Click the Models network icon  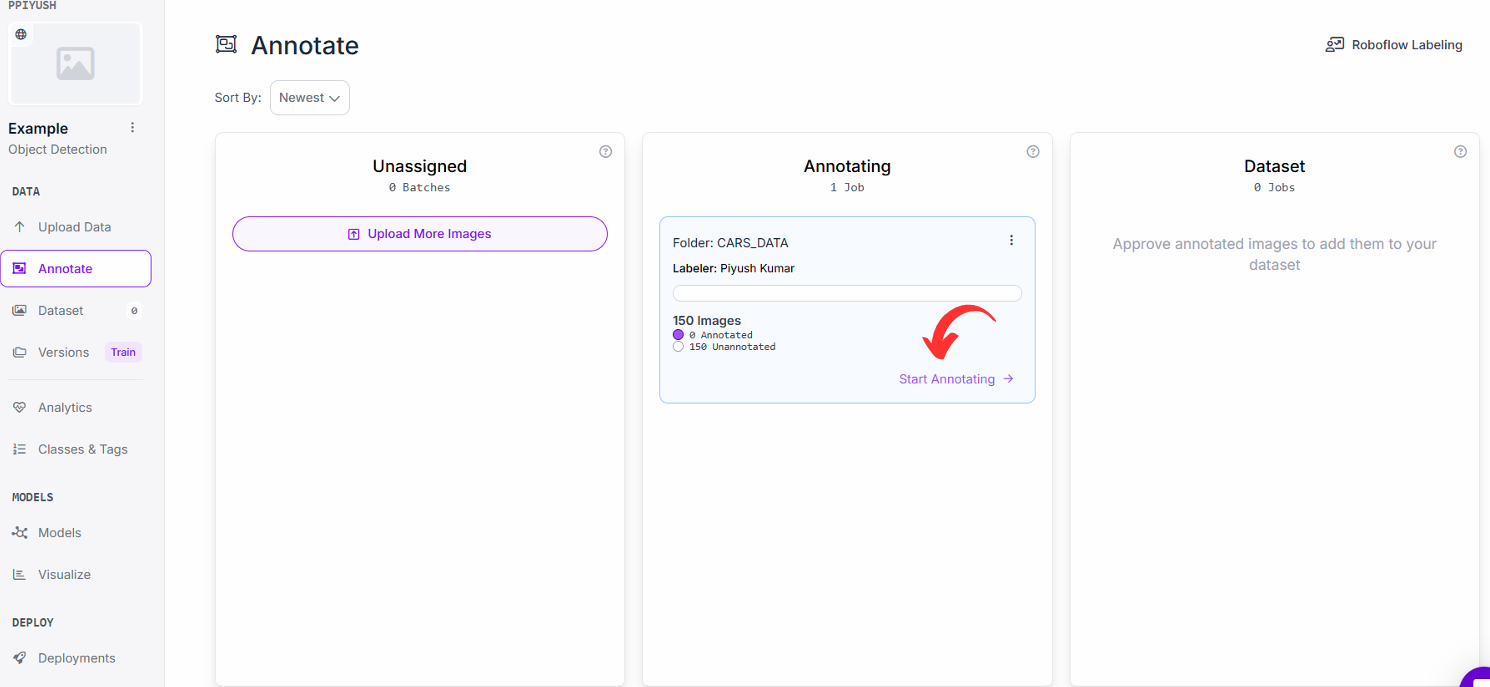pos(19,532)
